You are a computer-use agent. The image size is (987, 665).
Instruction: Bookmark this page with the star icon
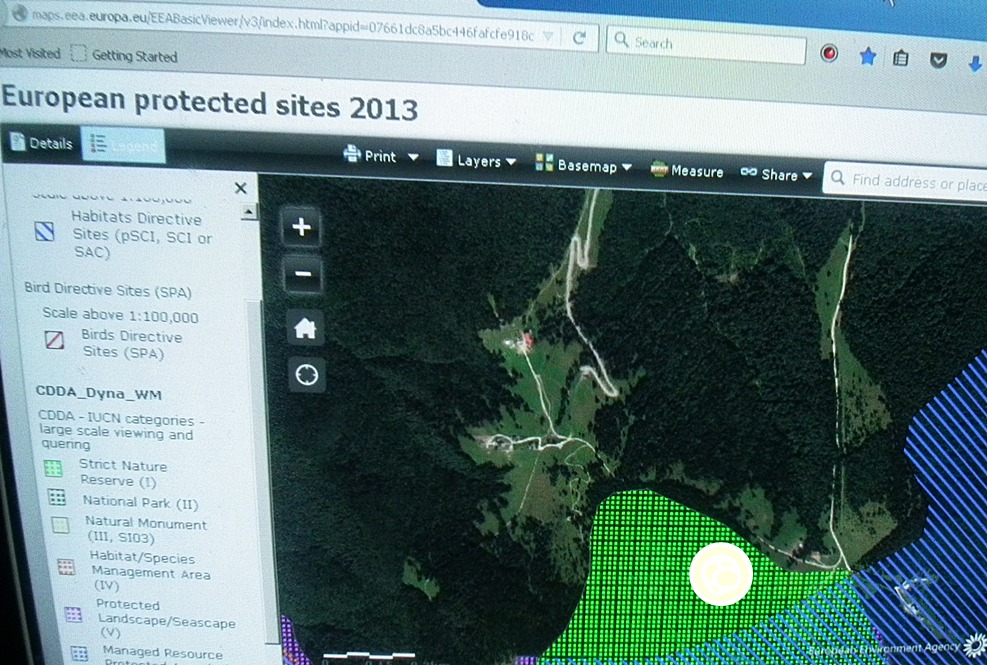(x=867, y=57)
